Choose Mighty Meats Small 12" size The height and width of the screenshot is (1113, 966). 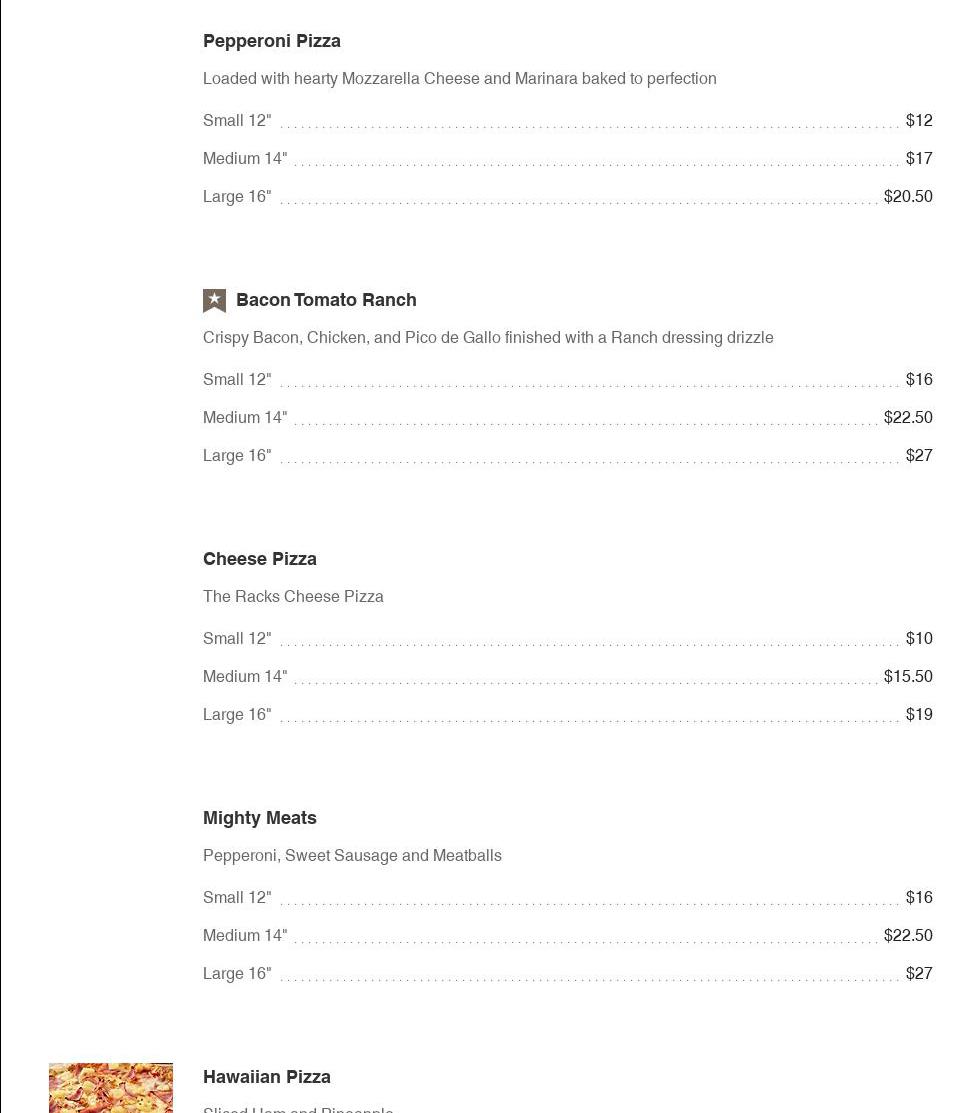coord(237,898)
